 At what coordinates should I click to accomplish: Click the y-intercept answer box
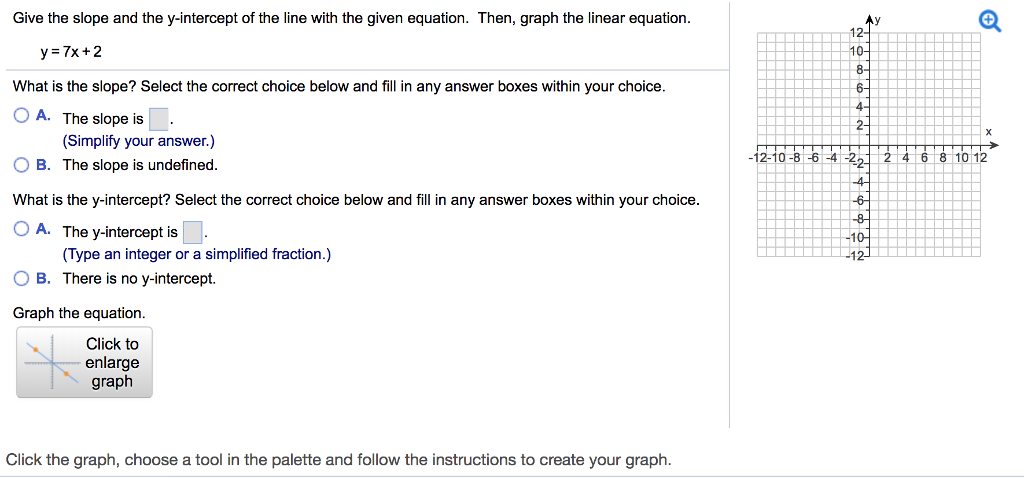192,232
